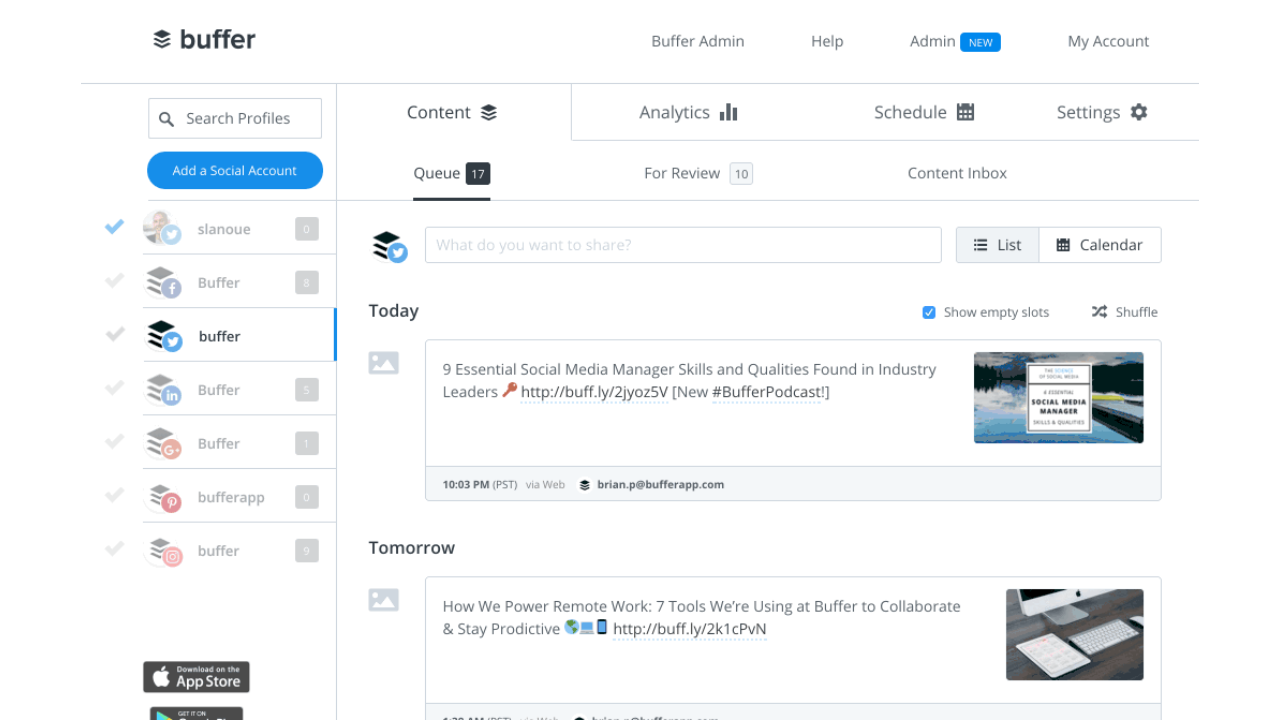The width and height of the screenshot is (1280, 720).
Task: Select the bufferapp Pinterest profile avatar
Action: click(x=163, y=497)
